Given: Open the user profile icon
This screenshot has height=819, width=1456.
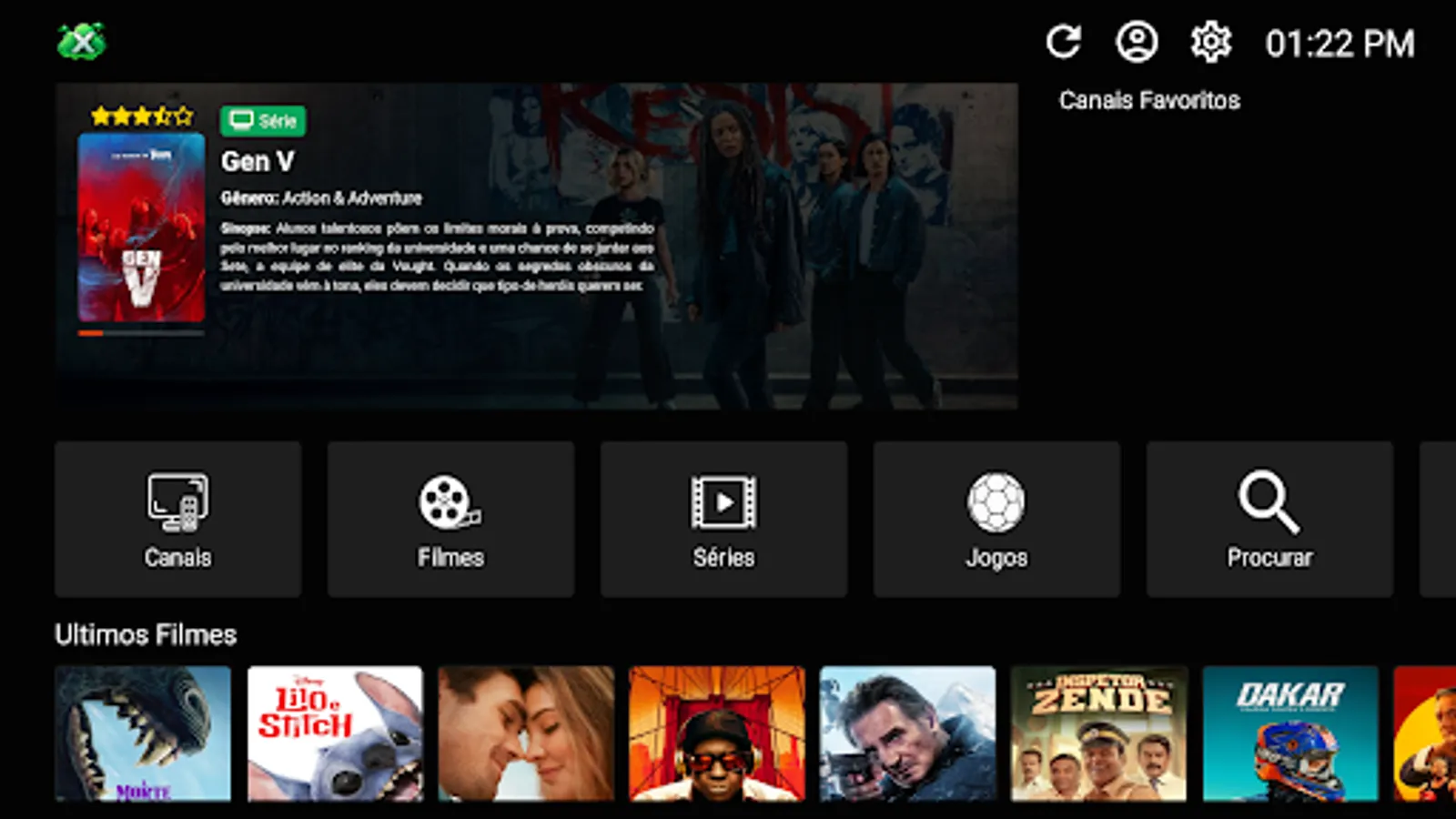Looking at the screenshot, I should tap(1137, 42).
